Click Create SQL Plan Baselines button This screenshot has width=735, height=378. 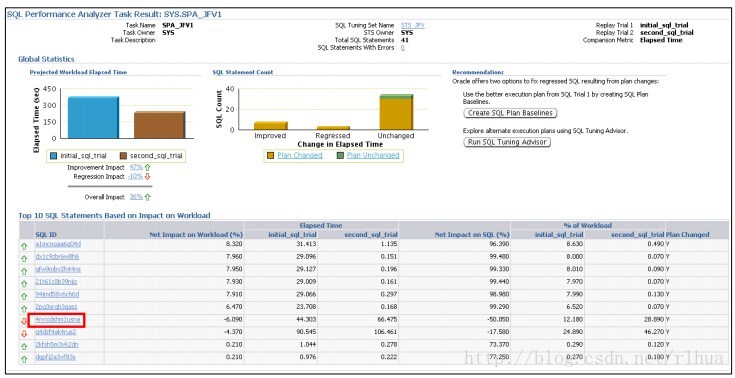click(510, 113)
